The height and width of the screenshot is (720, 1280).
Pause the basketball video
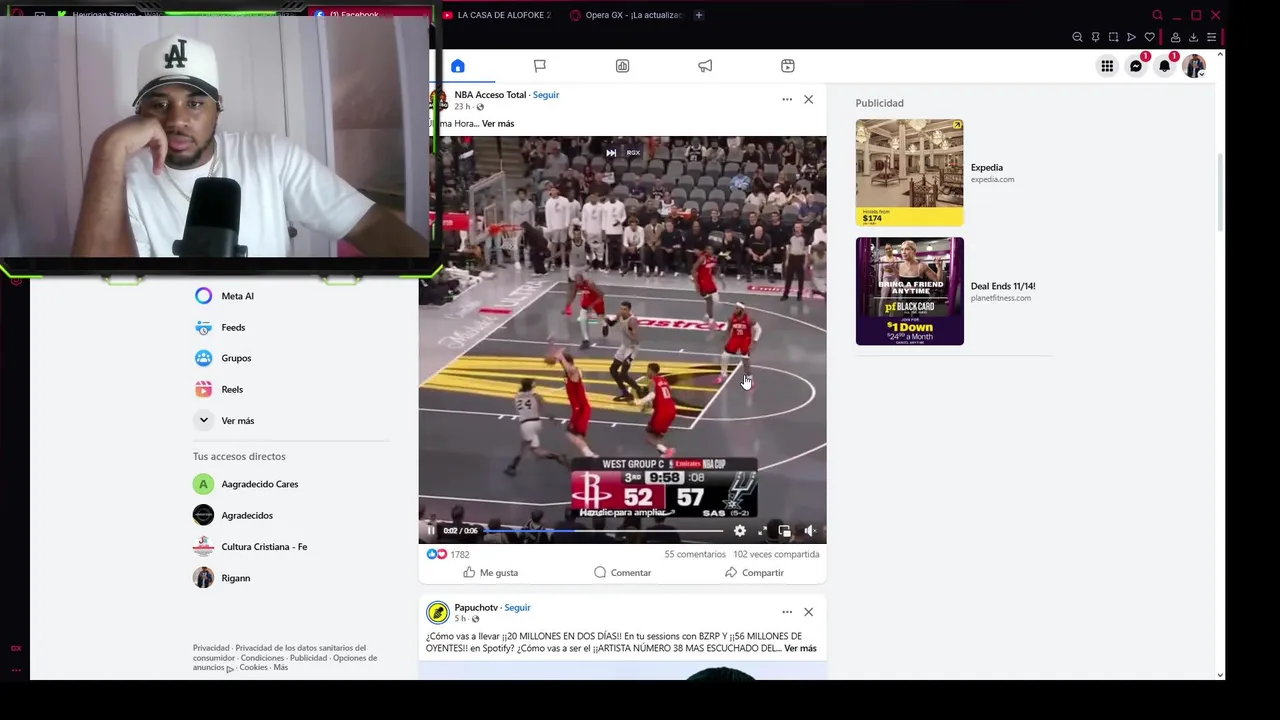pyautogui.click(x=431, y=531)
